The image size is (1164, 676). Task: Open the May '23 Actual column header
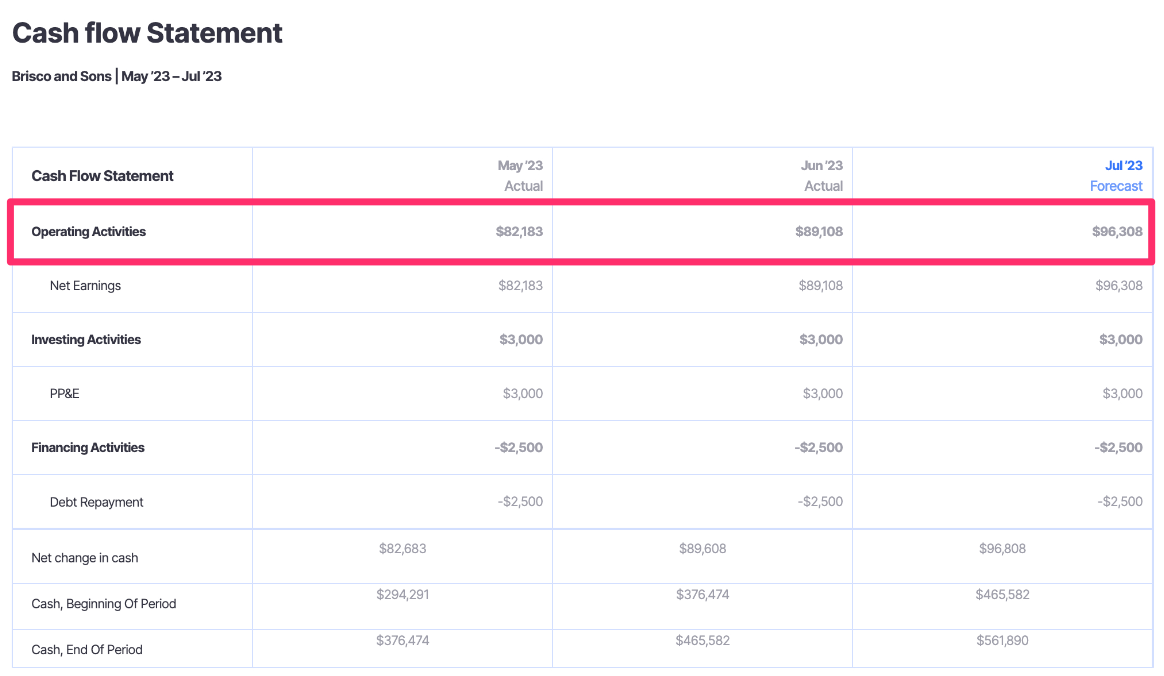[520, 175]
